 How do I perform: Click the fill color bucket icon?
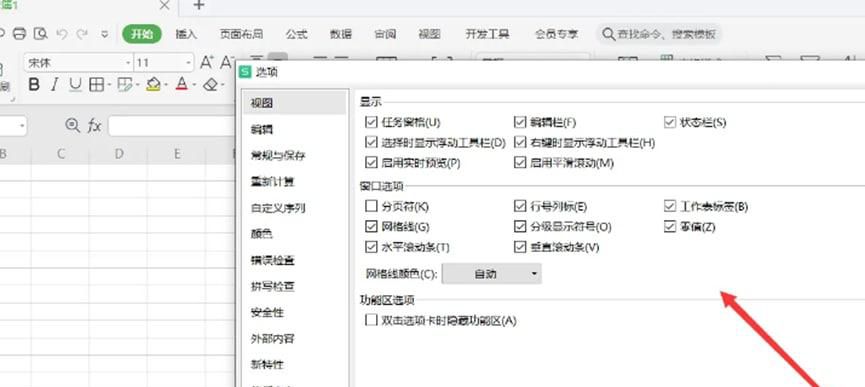click(153, 84)
